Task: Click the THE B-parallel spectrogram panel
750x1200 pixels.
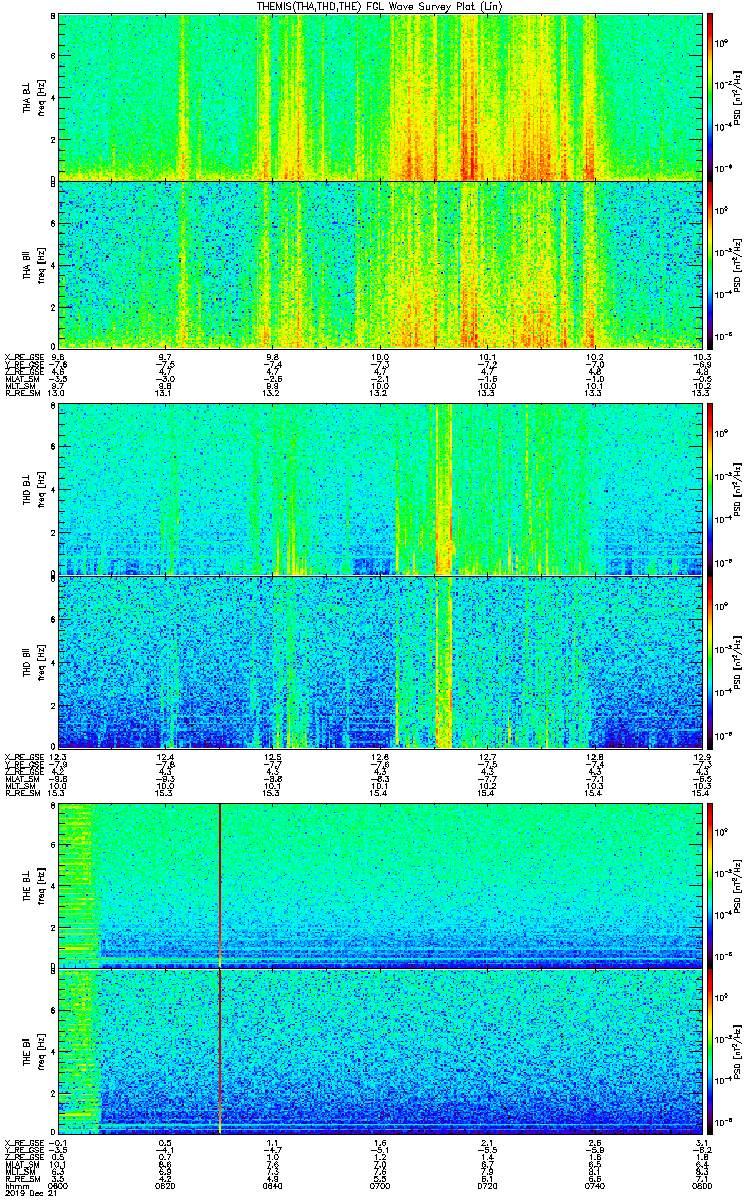Action: pos(380,1051)
